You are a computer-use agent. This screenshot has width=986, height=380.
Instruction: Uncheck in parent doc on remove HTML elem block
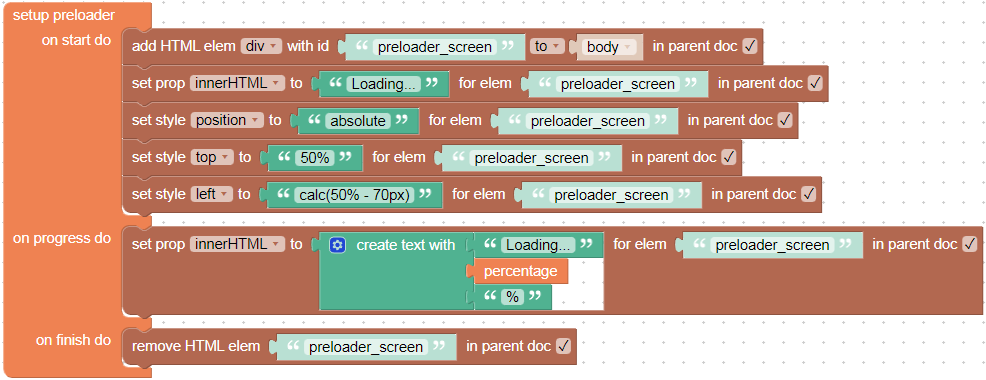coord(563,346)
